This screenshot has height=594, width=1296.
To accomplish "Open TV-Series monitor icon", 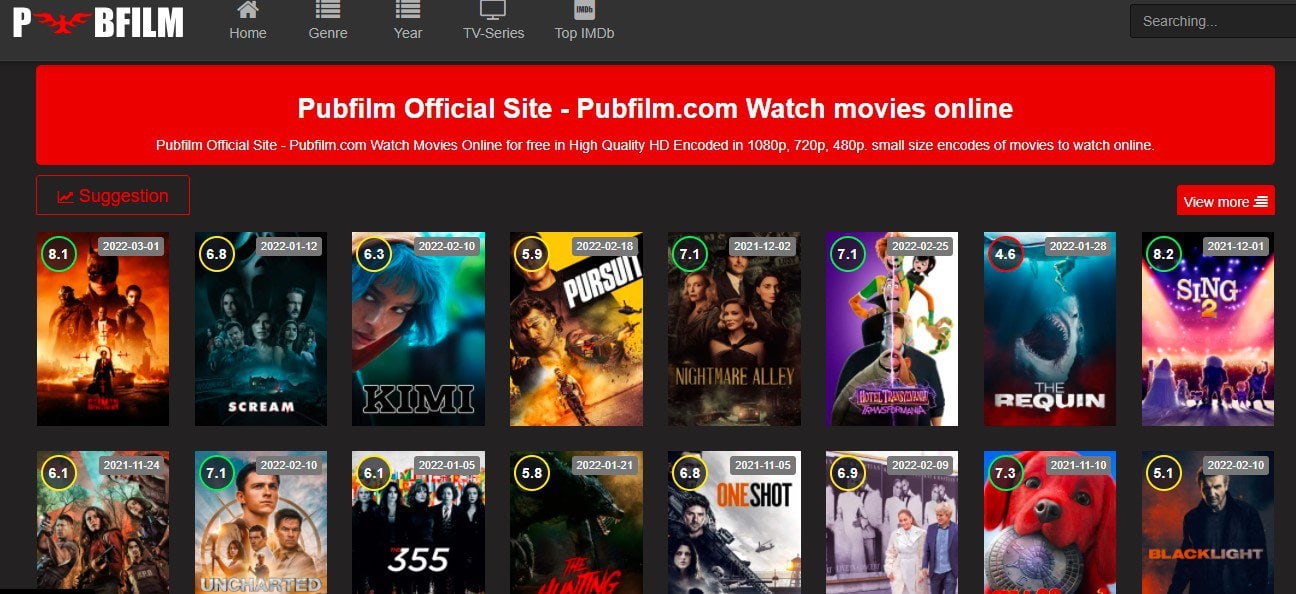I will (493, 11).
